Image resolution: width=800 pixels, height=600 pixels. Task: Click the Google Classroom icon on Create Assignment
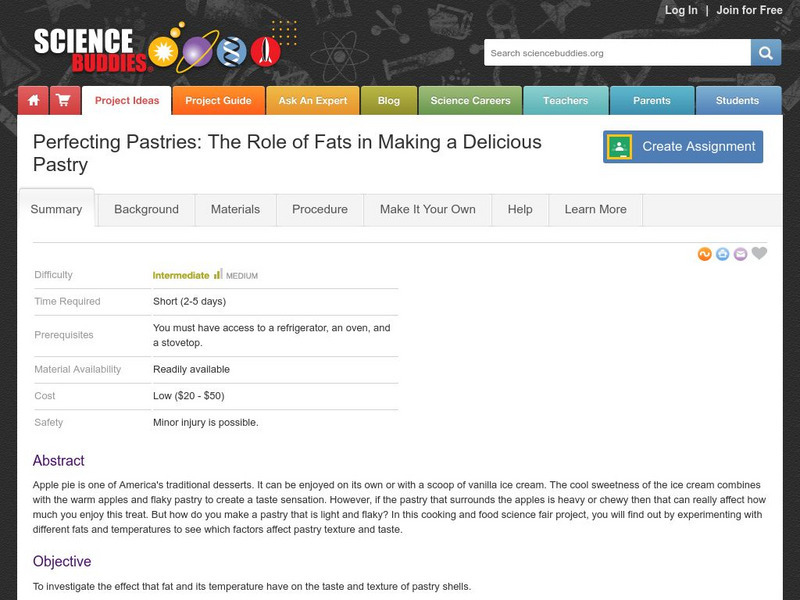(619, 147)
